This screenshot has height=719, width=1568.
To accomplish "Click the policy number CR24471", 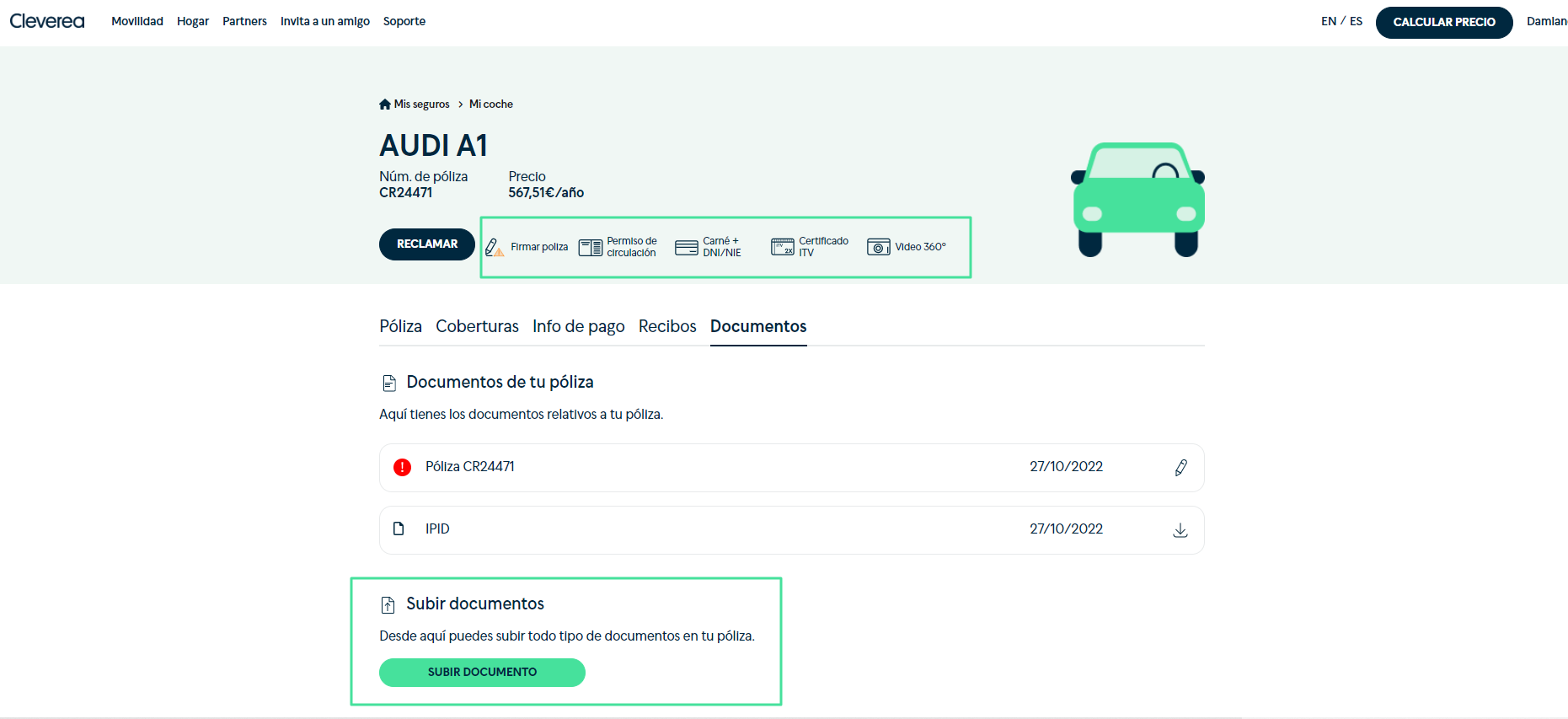I will pyautogui.click(x=406, y=193).
